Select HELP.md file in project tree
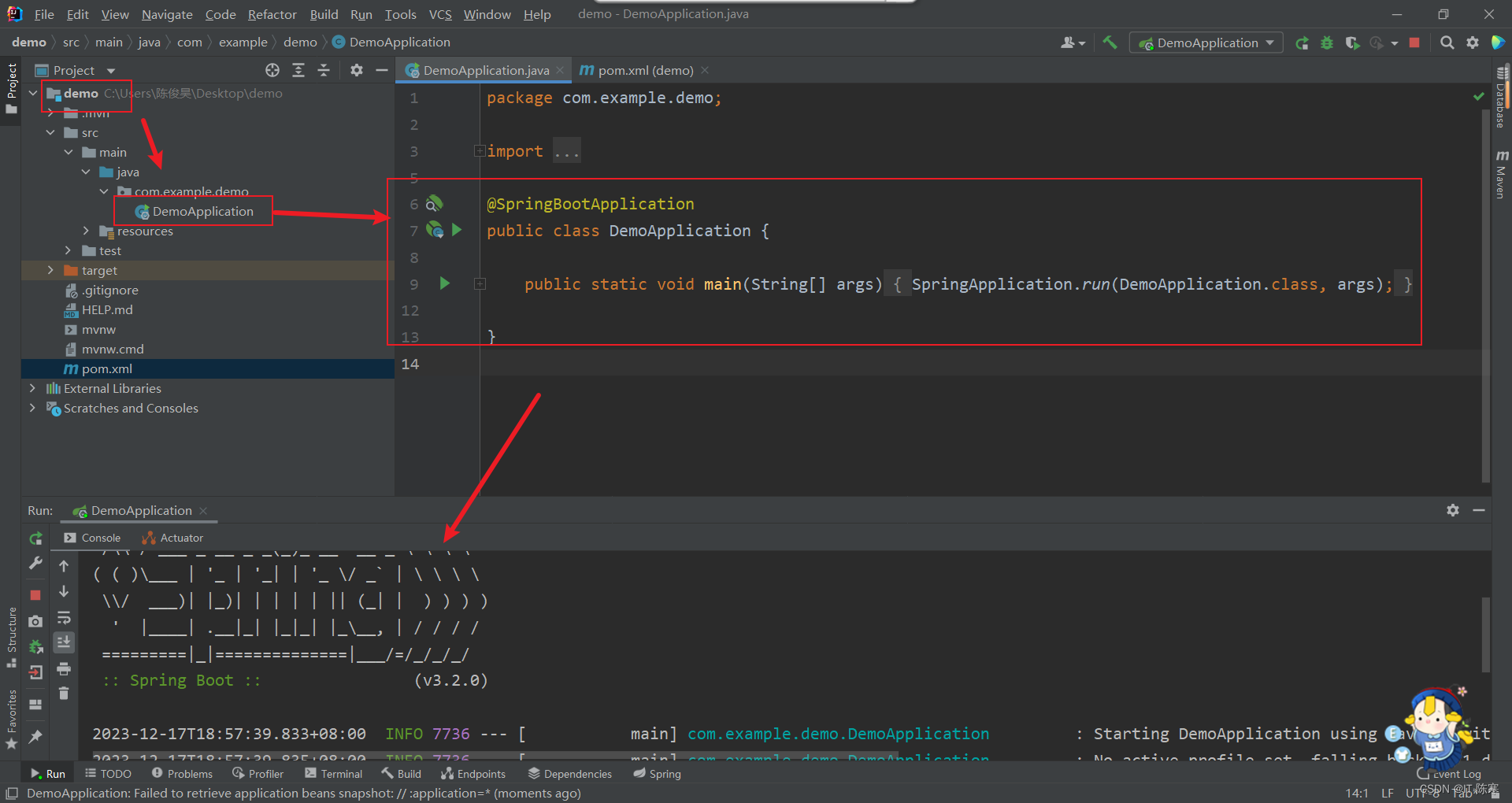The image size is (1512, 803). 99,309
